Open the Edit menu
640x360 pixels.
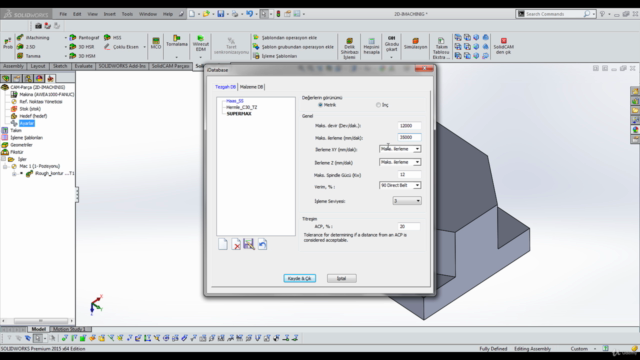pos(77,14)
